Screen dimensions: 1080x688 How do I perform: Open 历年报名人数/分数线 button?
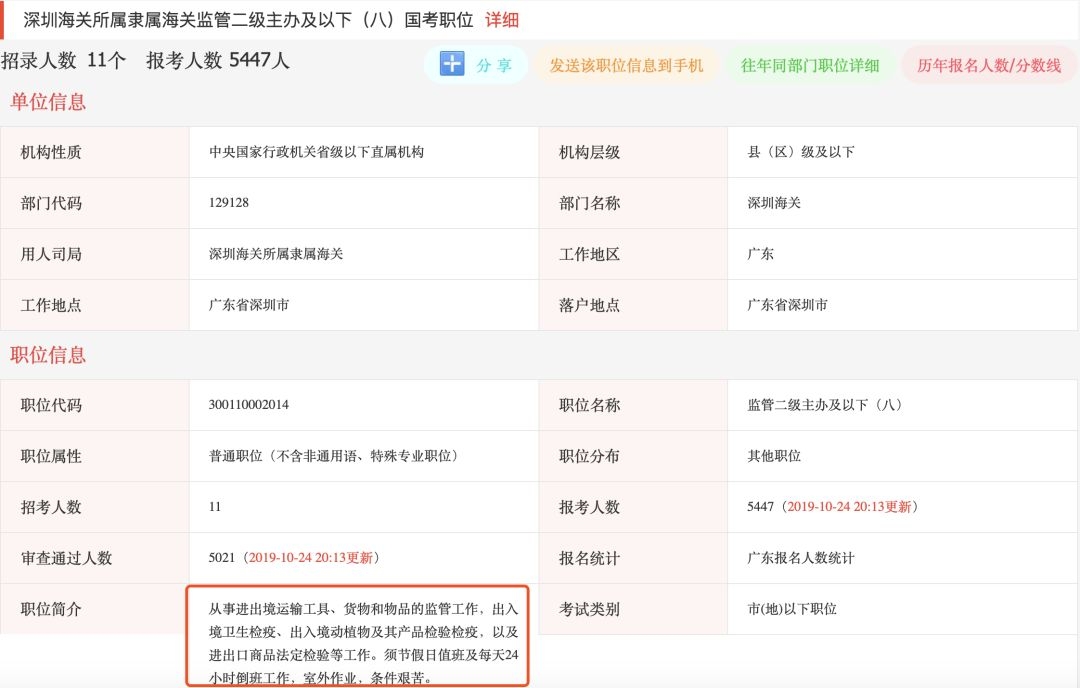[989, 65]
